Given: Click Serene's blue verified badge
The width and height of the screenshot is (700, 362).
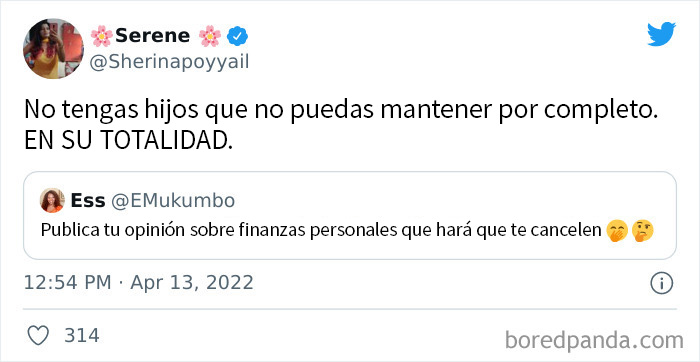Looking at the screenshot, I should 238,36.
